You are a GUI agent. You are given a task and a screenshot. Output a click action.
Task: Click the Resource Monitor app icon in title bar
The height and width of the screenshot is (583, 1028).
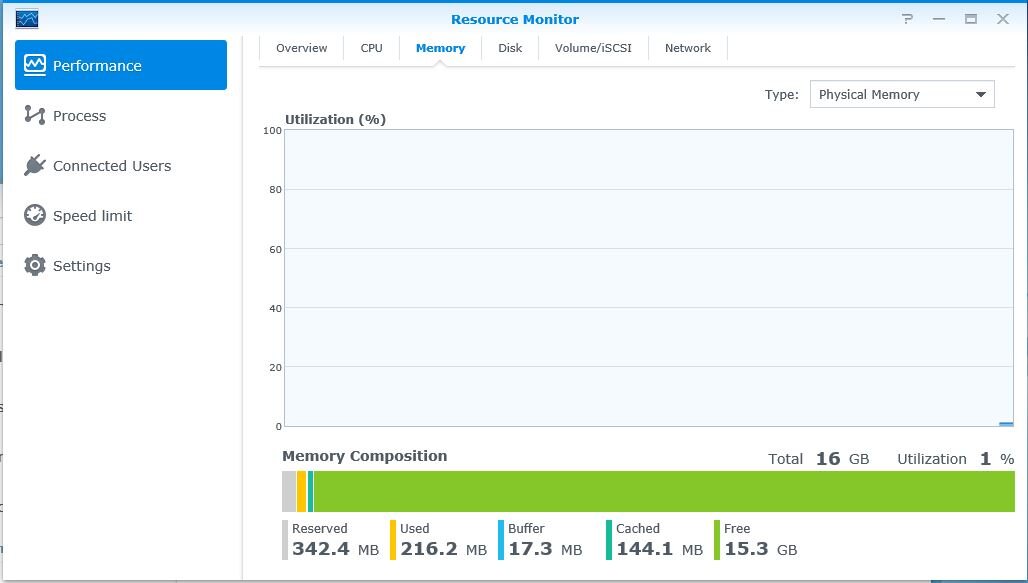point(27,19)
